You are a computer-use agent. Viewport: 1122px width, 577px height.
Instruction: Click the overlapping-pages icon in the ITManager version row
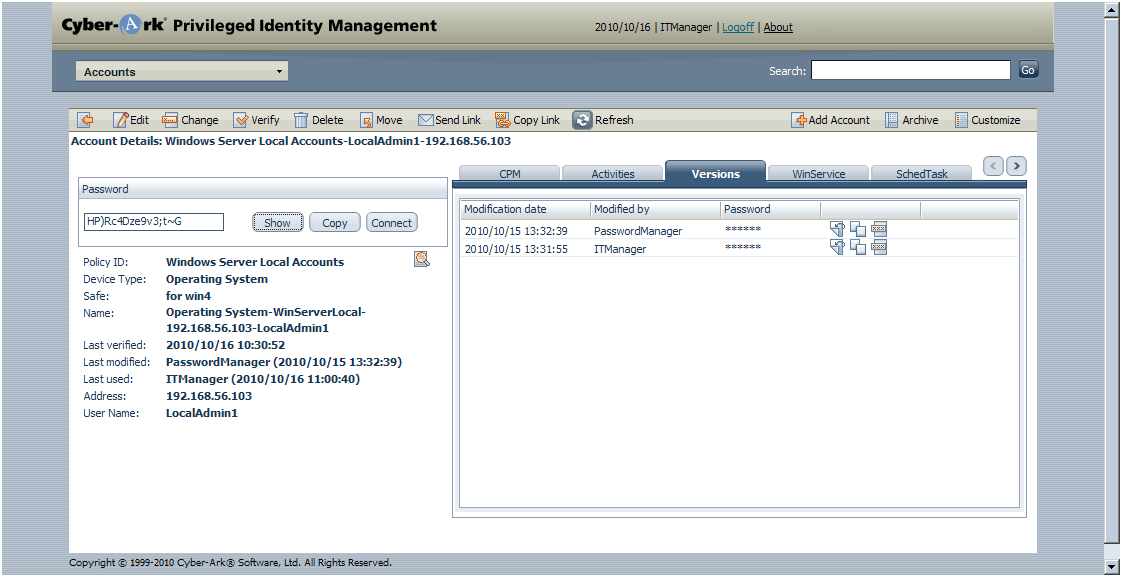(x=858, y=248)
